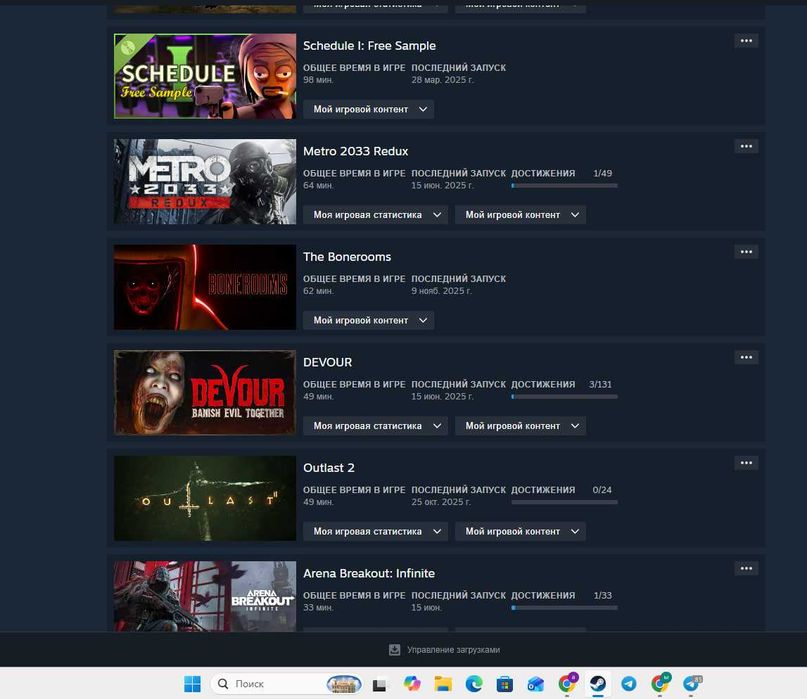Open the three-dot menu for Metro 2033 Redux

click(746, 147)
